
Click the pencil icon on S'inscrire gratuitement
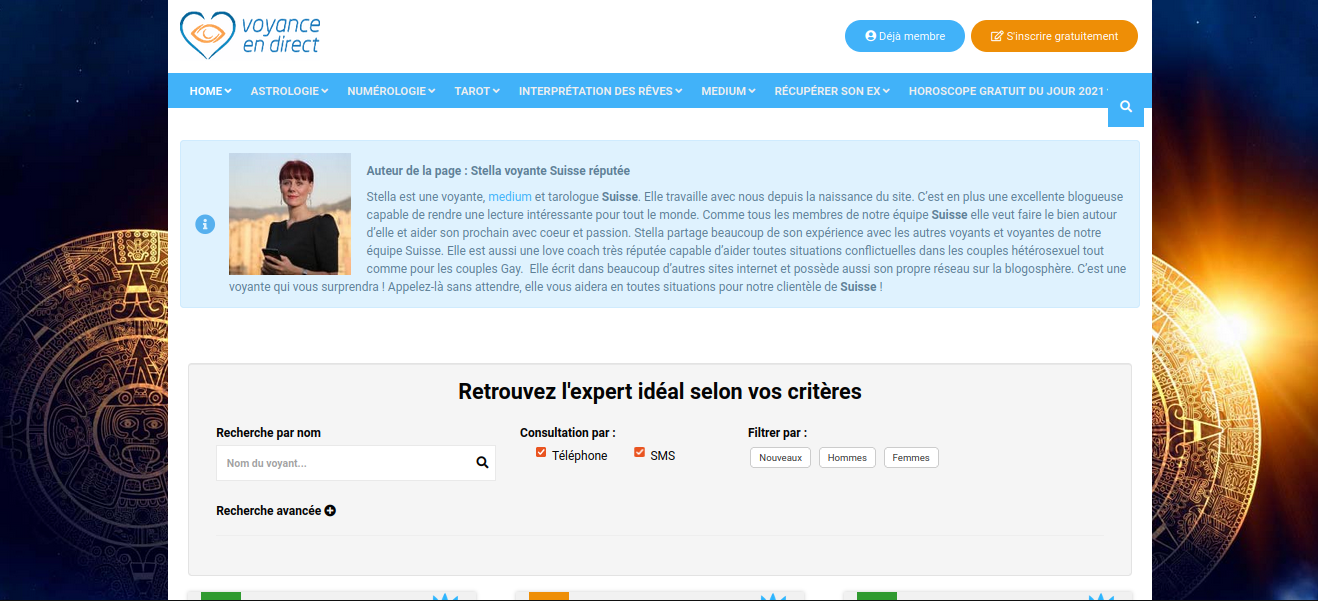click(996, 35)
